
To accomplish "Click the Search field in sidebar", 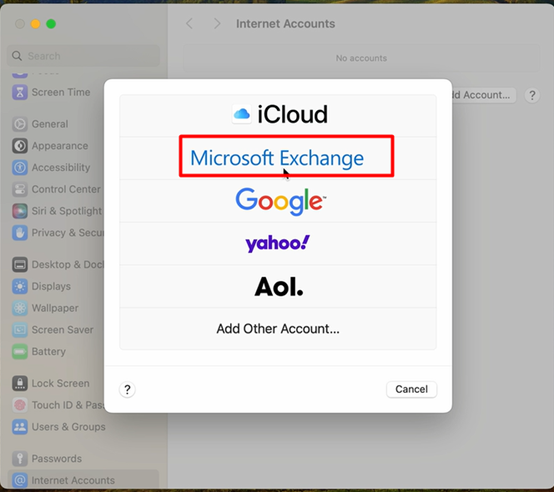I will tap(83, 56).
